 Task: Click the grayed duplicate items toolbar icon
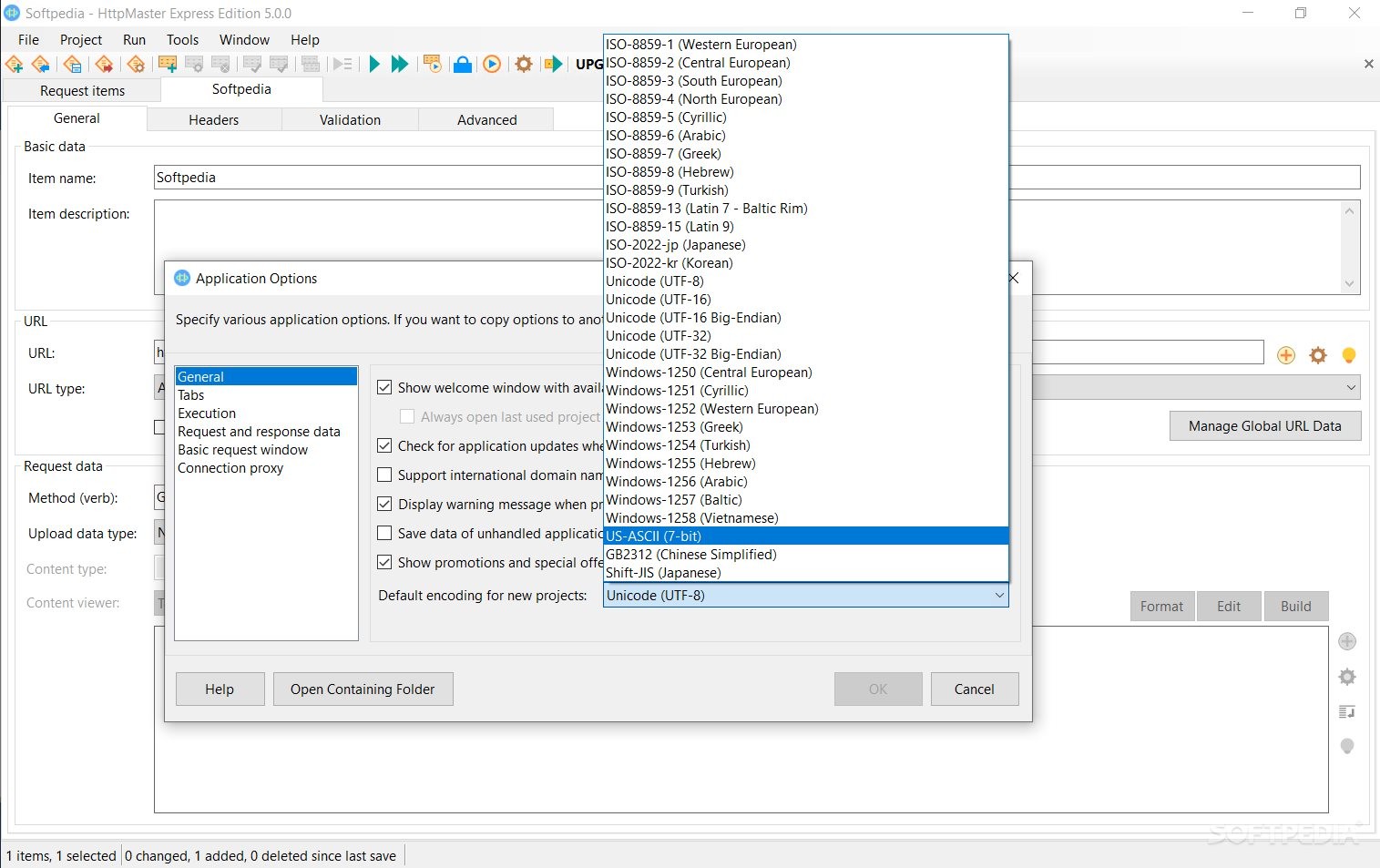[311, 64]
